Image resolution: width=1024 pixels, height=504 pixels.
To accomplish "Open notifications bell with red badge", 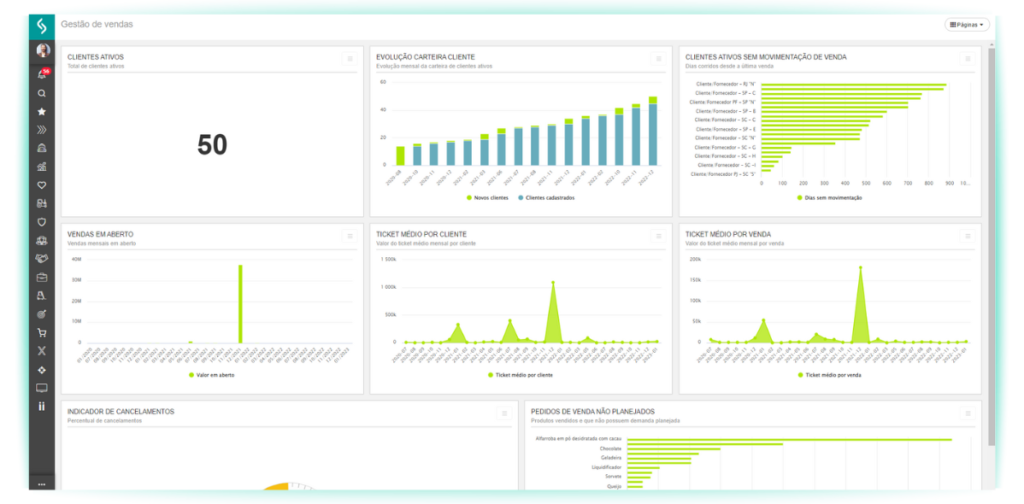I will [42, 74].
